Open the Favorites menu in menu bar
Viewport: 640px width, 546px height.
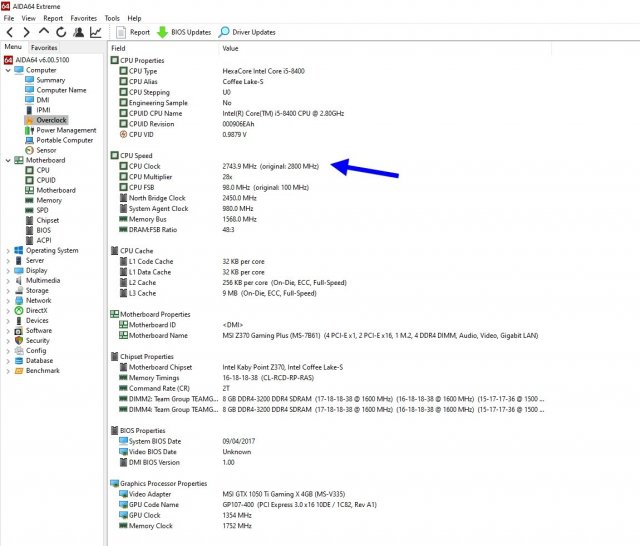84,18
